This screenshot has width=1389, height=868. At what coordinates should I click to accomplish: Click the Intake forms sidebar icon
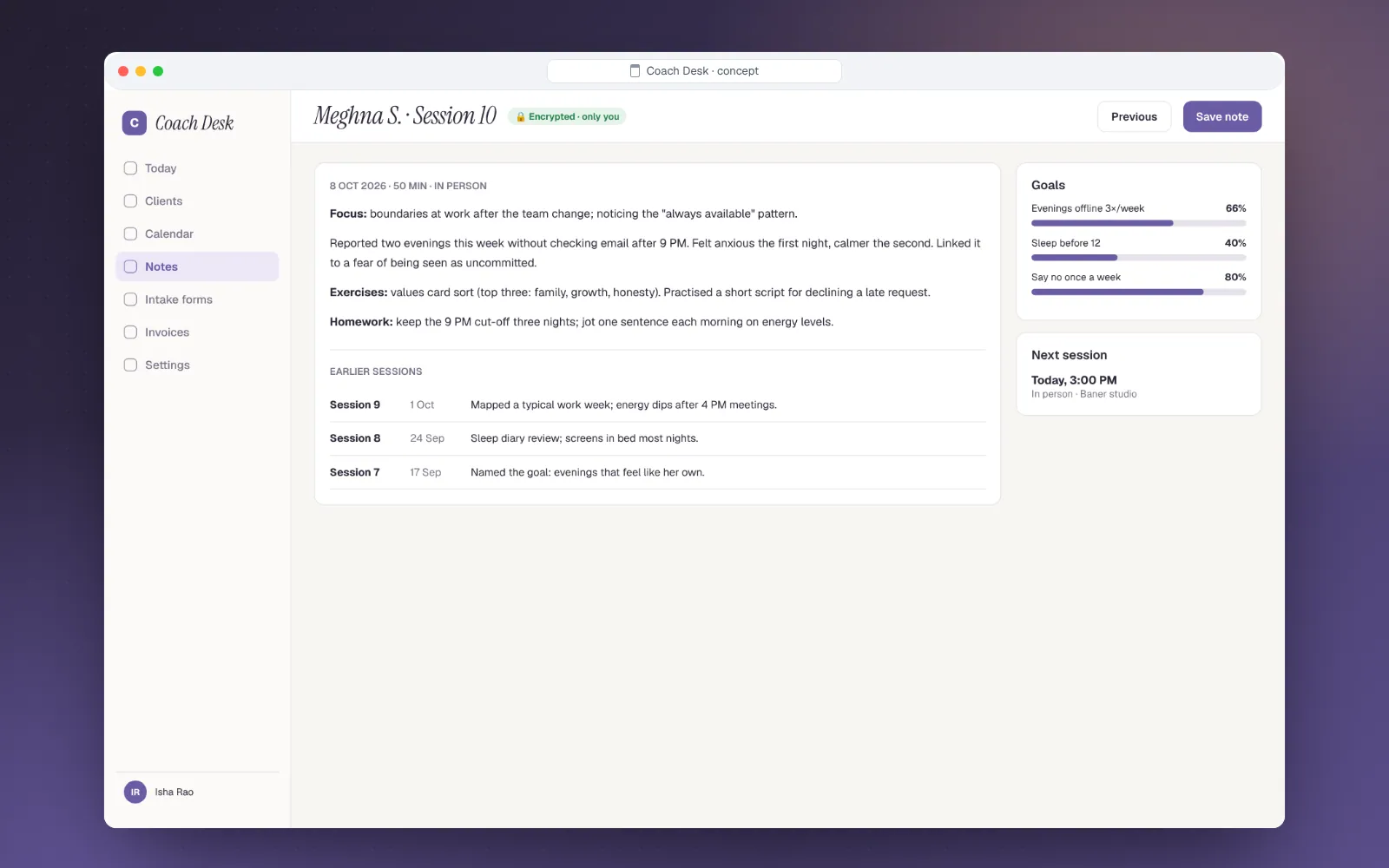tap(130, 299)
